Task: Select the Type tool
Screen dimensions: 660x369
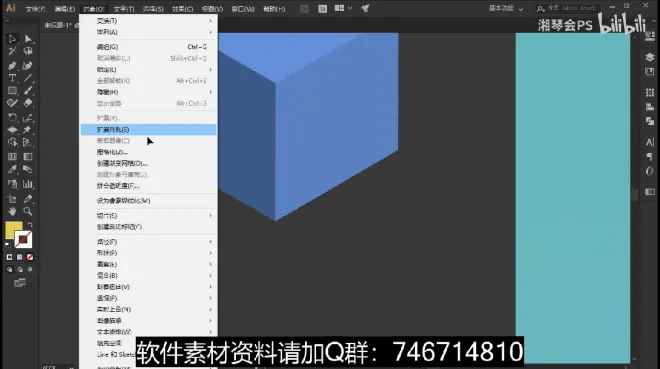Action: [x=12, y=78]
